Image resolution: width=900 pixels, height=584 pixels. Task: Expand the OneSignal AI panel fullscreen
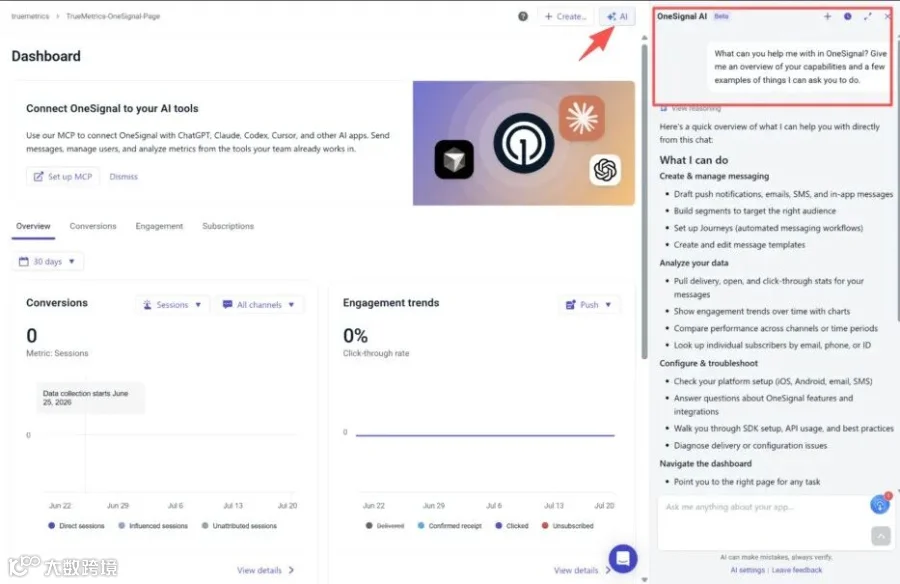point(867,16)
